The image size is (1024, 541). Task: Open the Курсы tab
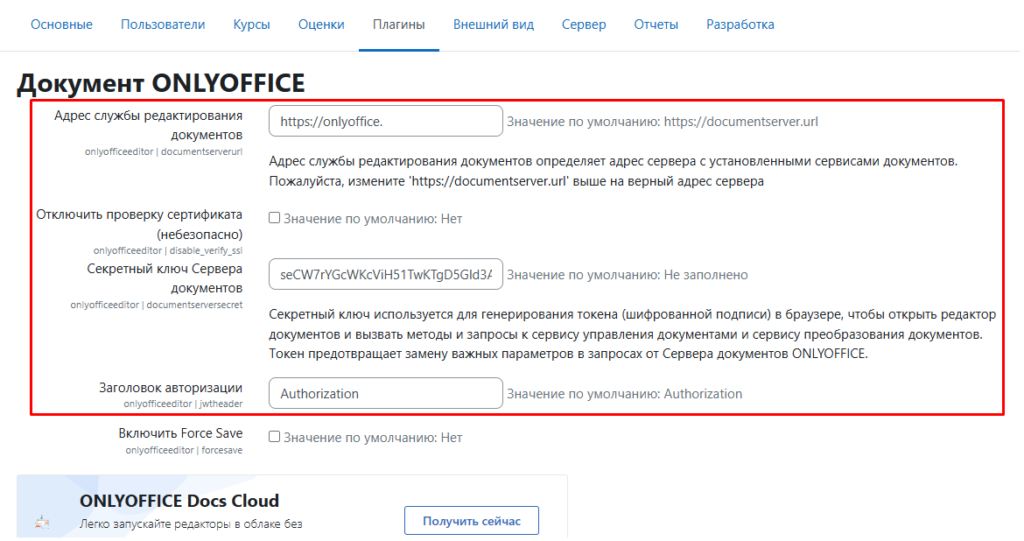[251, 25]
